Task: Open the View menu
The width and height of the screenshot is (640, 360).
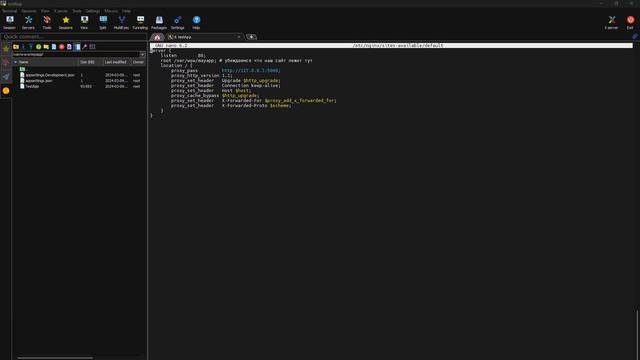Action: click(45, 11)
